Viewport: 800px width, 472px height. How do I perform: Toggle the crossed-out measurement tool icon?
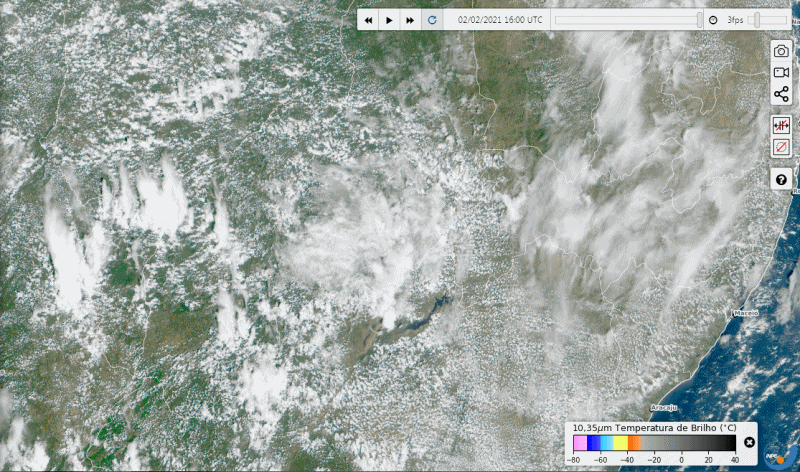pyautogui.click(x=781, y=126)
